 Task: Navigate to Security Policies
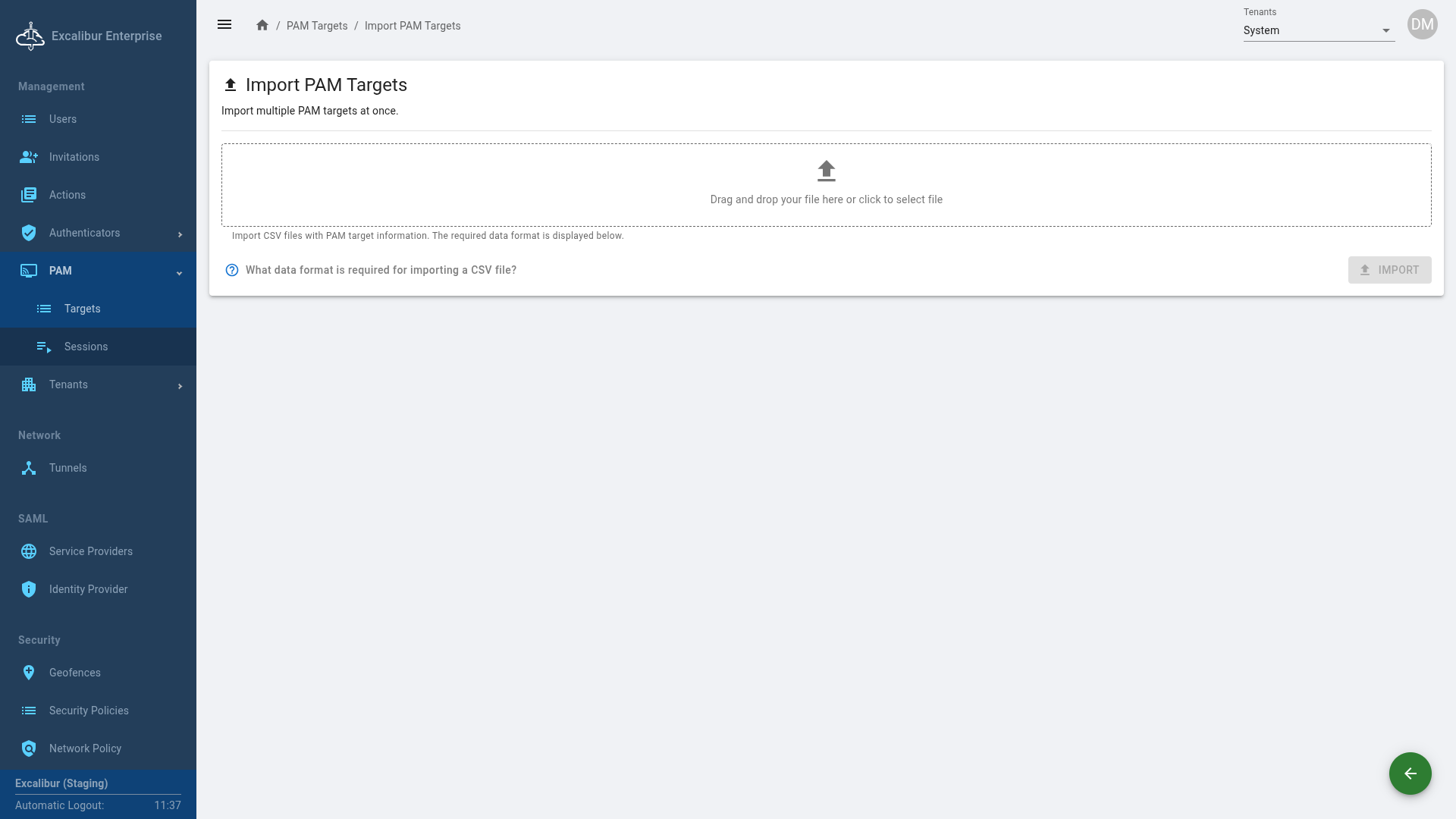pyautogui.click(x=89, y=711)
